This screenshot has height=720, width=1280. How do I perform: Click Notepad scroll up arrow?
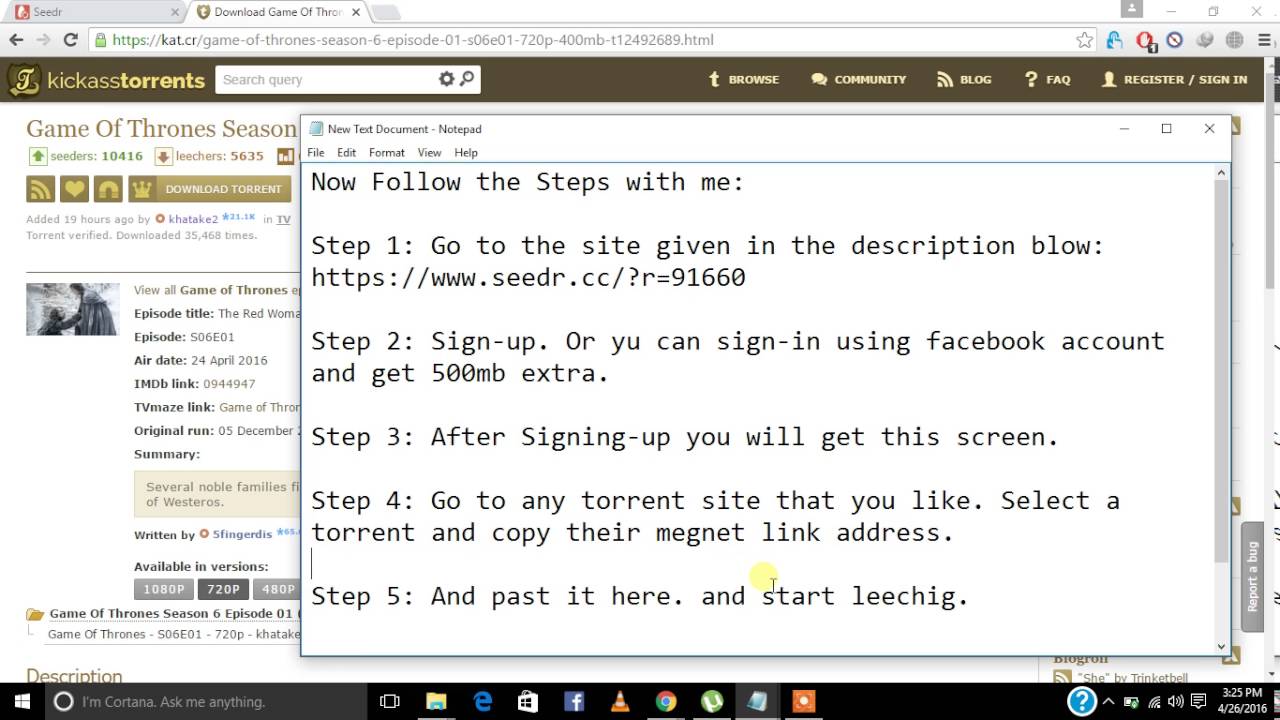(x=1221, y=174)
